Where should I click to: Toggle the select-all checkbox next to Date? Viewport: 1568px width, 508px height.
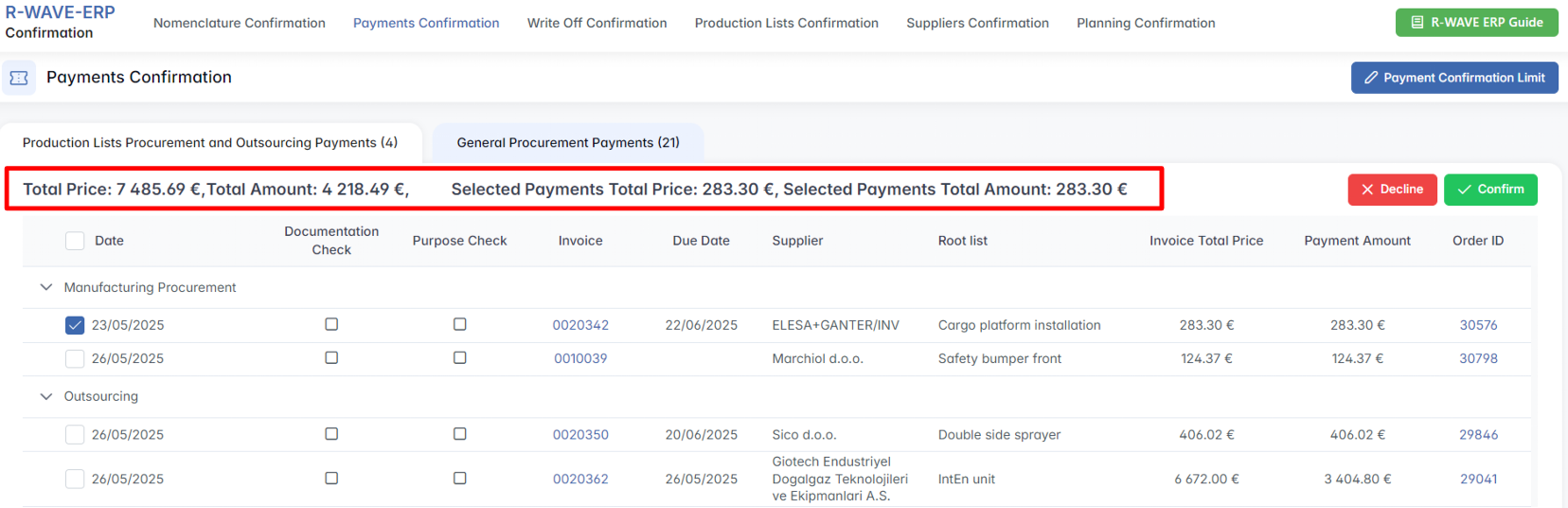tap(75, 241)
